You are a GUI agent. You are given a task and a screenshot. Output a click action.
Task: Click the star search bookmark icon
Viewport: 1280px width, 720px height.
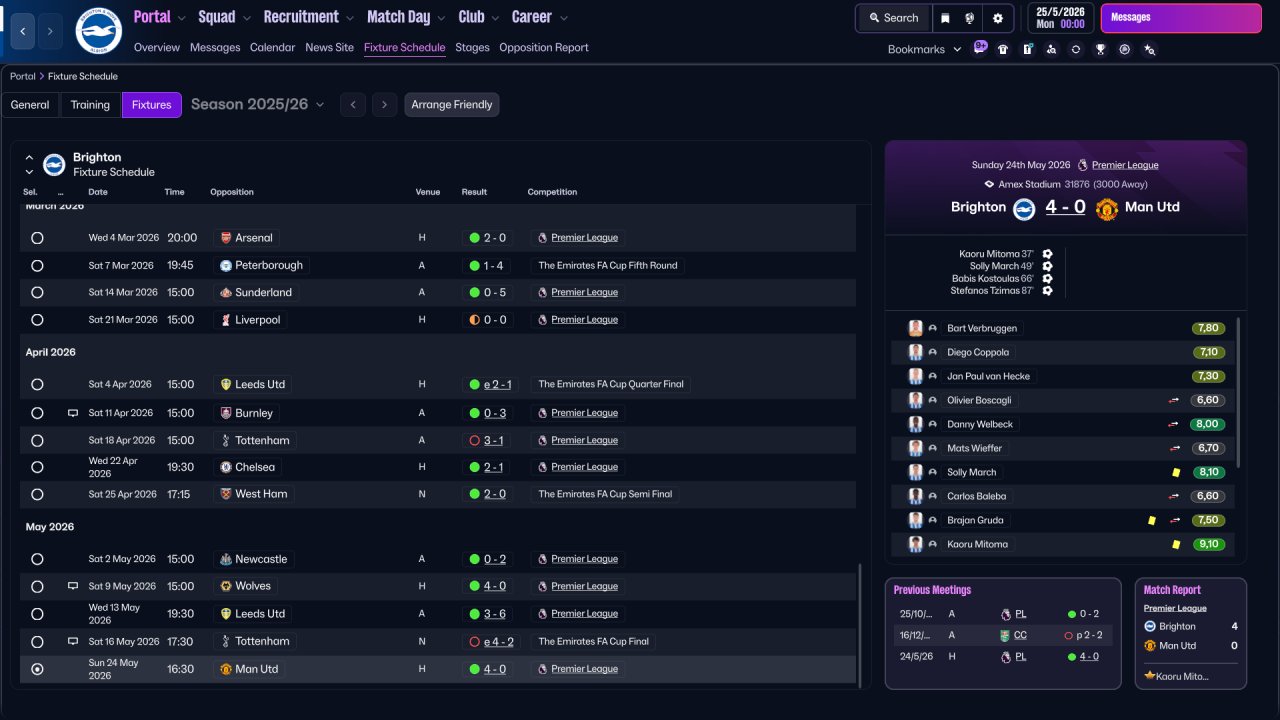pos(1149,49)
